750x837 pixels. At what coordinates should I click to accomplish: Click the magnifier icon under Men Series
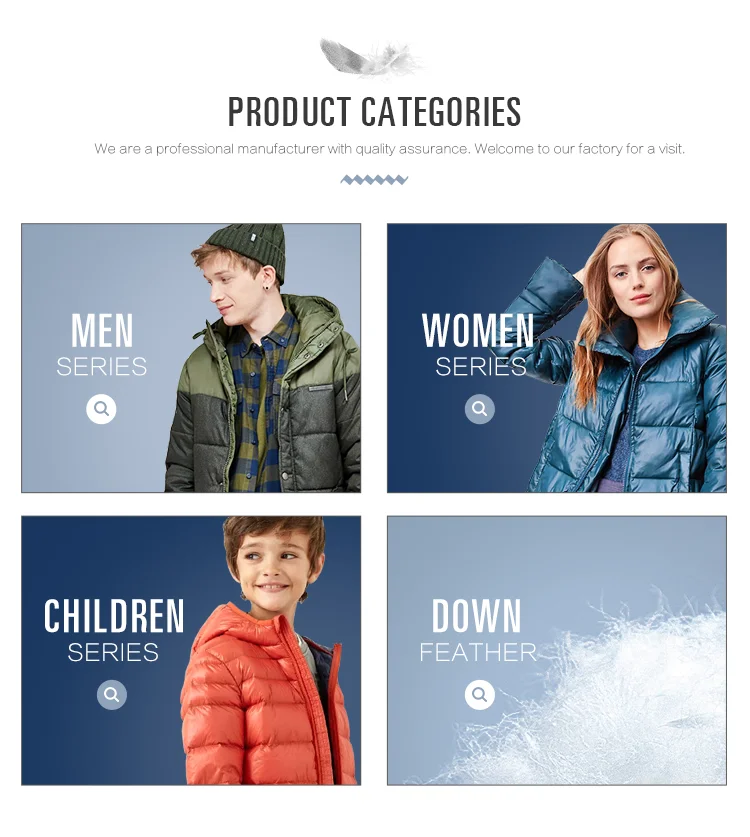tap(101, 409)
